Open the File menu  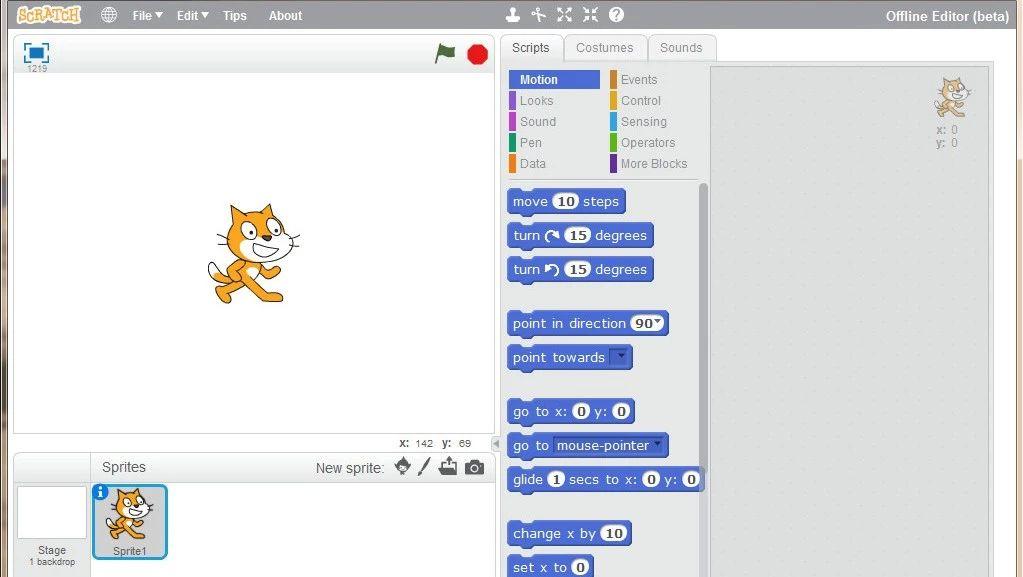pyautogui.click(x=147, y=16)
